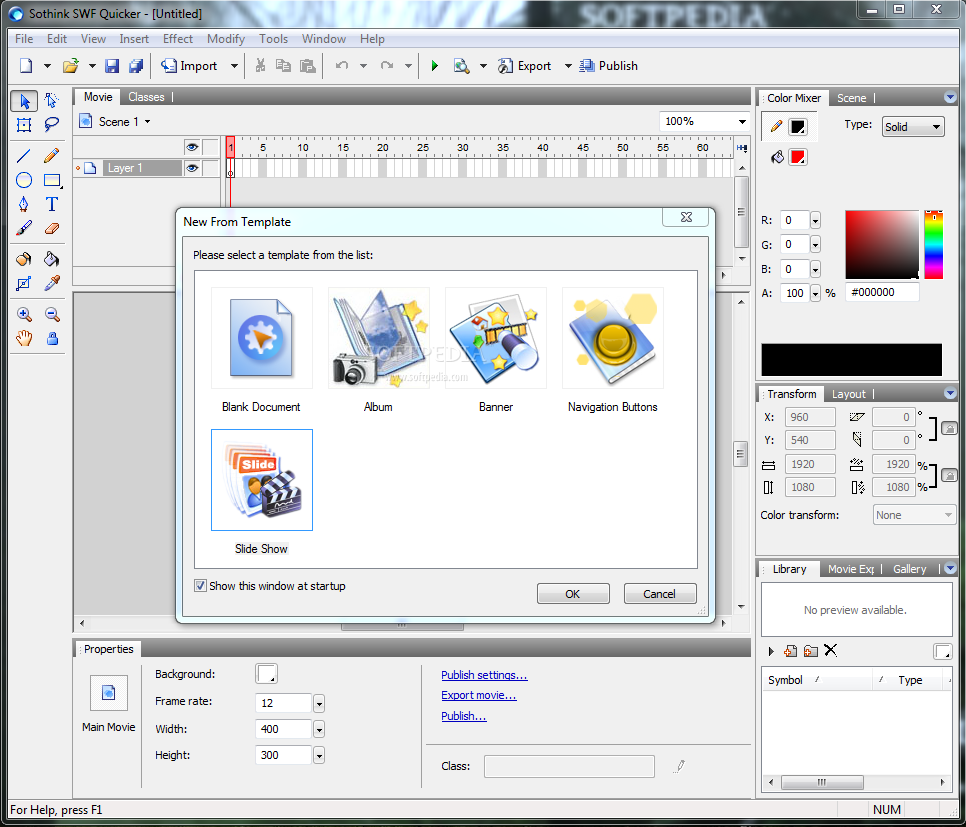Click the Publish link in Properties

coord(464,717)
